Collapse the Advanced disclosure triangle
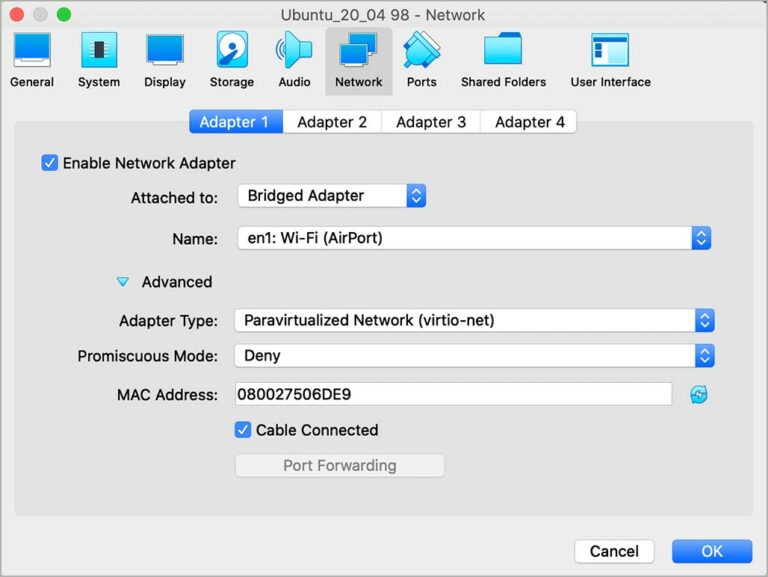This screenshot has width=768, height=577. pos(123,283)
